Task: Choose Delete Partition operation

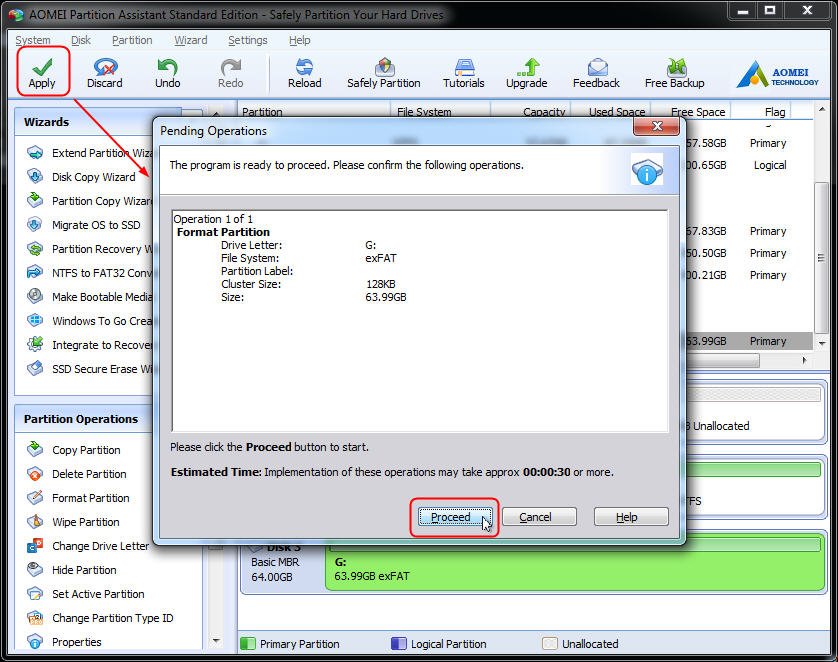Action: [x=77, y=474]
